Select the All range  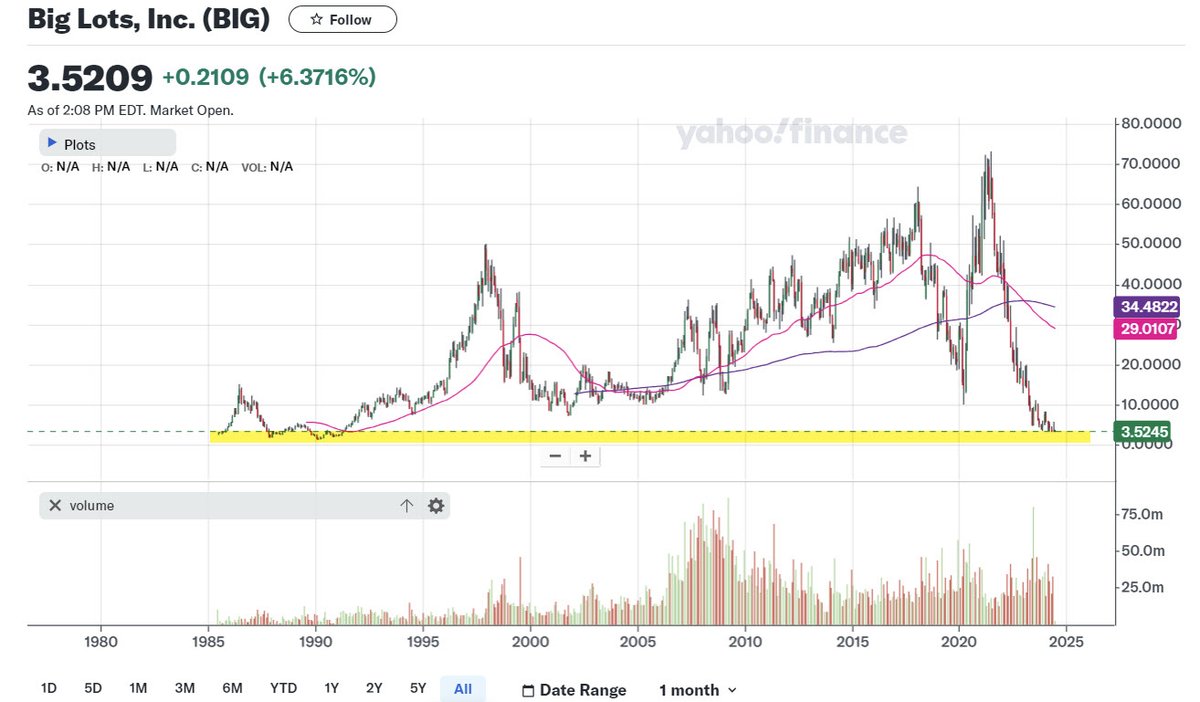(463, 688)
